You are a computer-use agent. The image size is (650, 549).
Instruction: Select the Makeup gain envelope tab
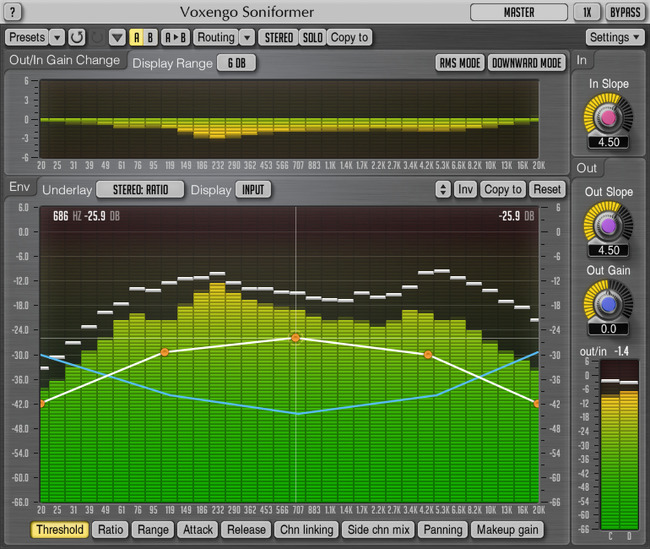pyautogui.click(x=507, y=530)
